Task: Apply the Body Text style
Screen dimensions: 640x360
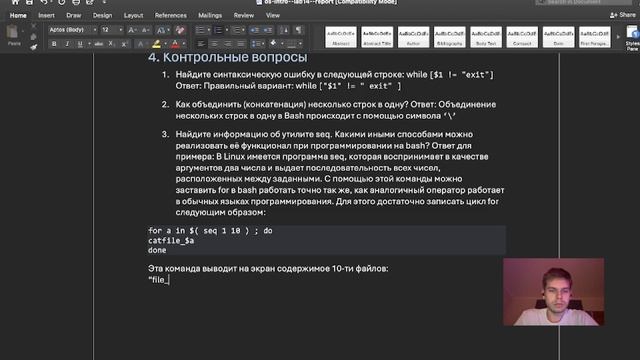Action: click(486, 37)
